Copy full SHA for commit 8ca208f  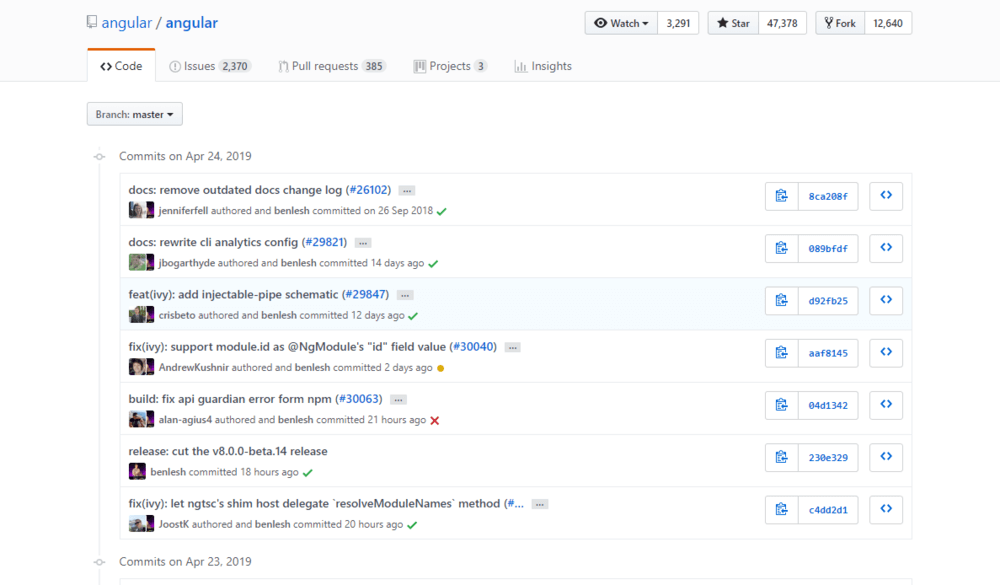coord(781,196)
